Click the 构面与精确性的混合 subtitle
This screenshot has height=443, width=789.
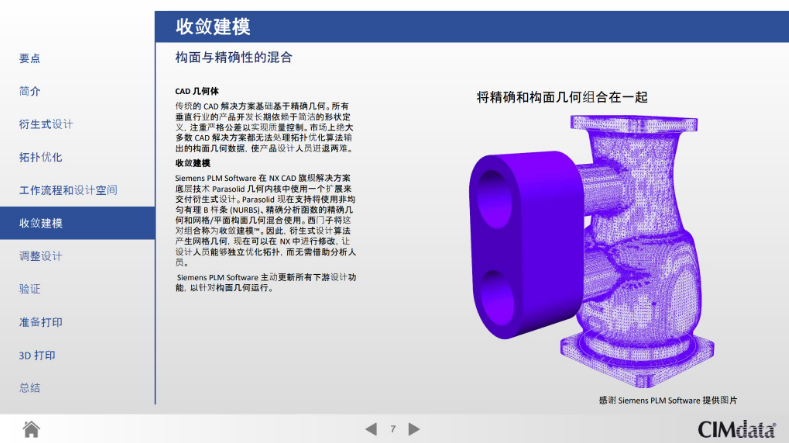click(x=233, y=57)
